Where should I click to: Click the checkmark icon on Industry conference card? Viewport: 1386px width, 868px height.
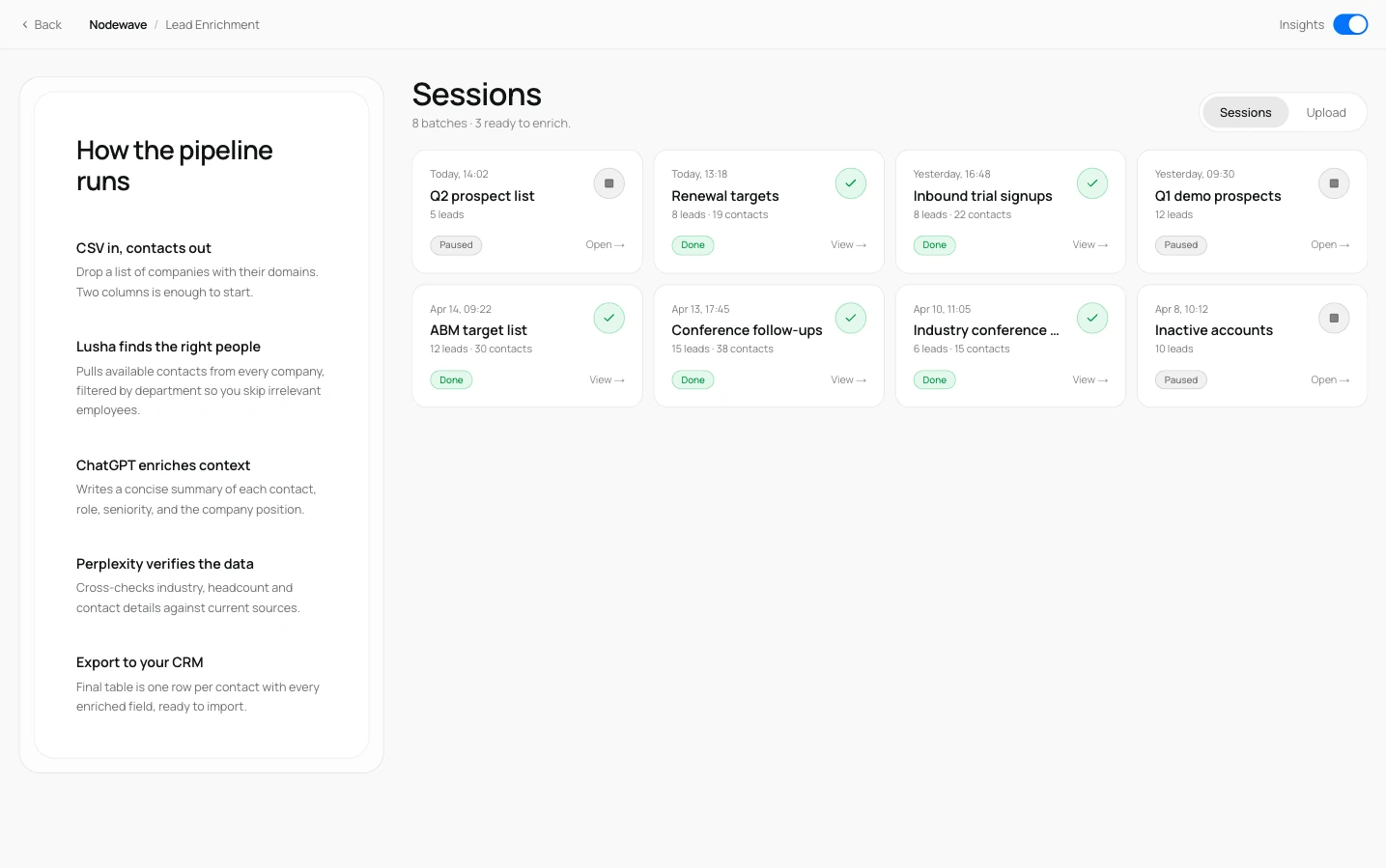point(1091,318)
